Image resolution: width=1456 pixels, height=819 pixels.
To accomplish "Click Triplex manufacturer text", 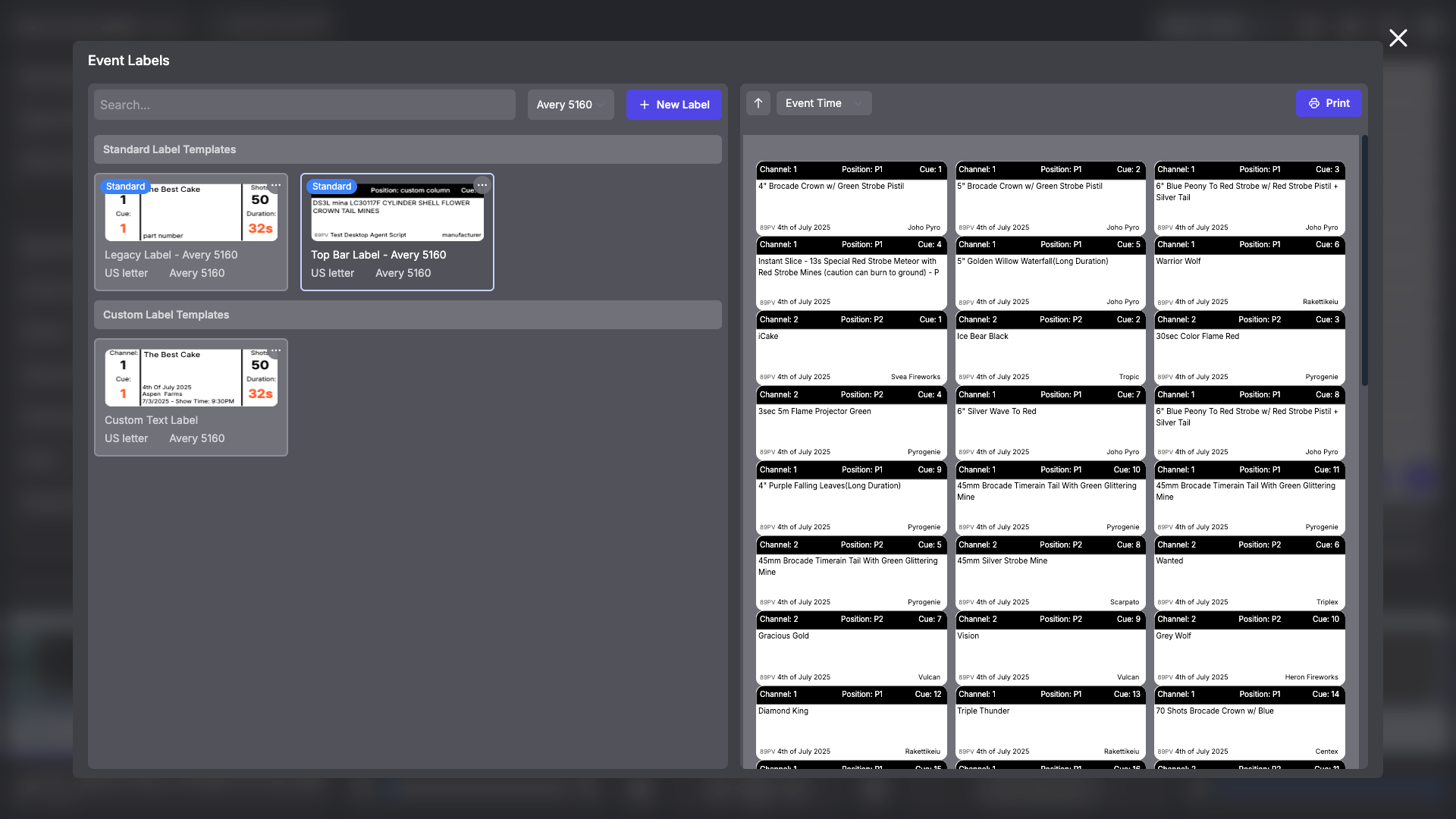I will [1327, 602].
